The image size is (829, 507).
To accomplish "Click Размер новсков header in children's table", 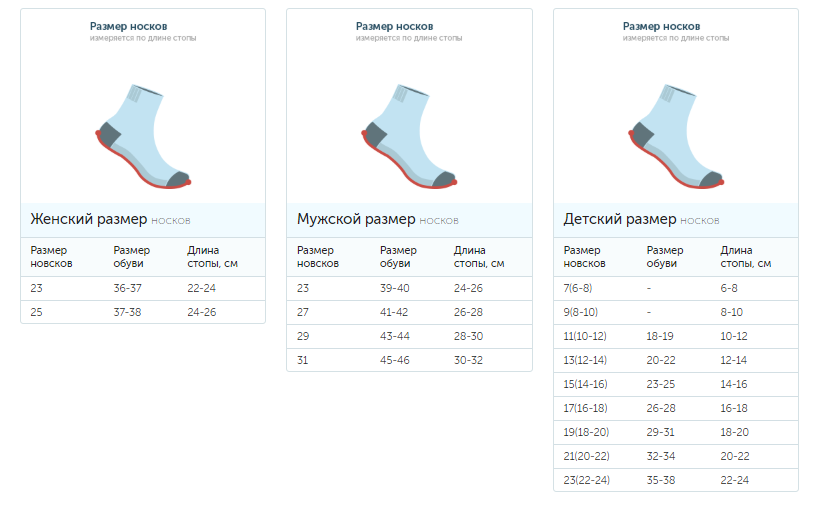I will click(585, 257).
